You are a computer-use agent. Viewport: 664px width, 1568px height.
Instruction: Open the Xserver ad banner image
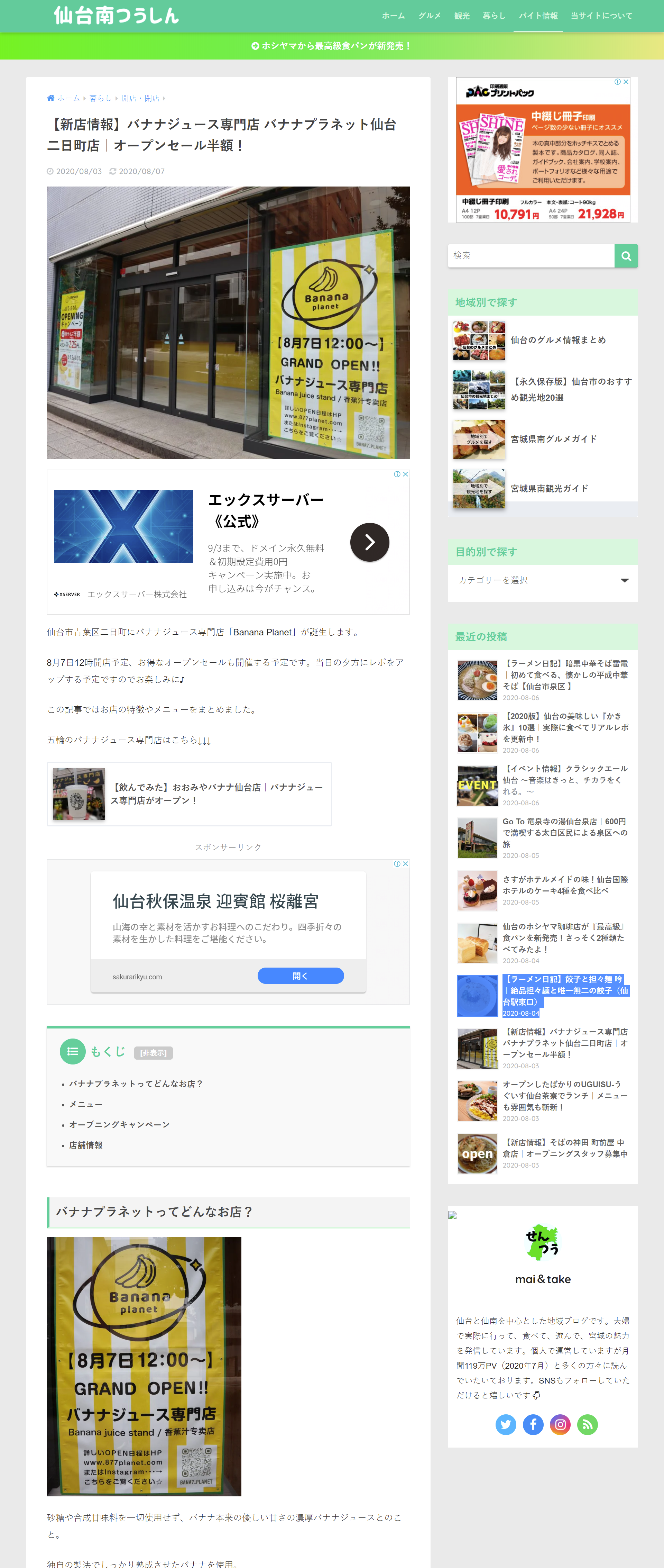(123, 526)
